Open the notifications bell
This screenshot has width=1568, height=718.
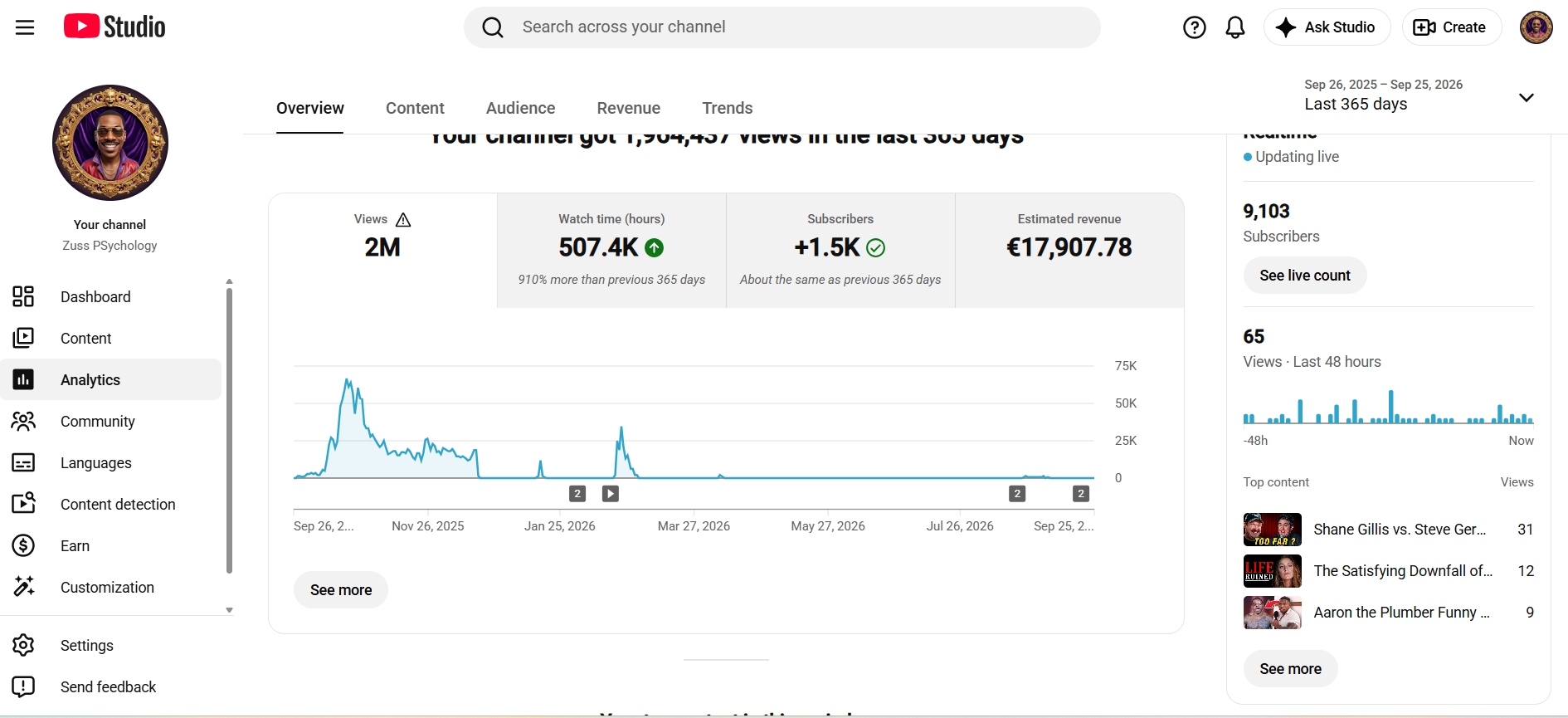(1234, 27)
